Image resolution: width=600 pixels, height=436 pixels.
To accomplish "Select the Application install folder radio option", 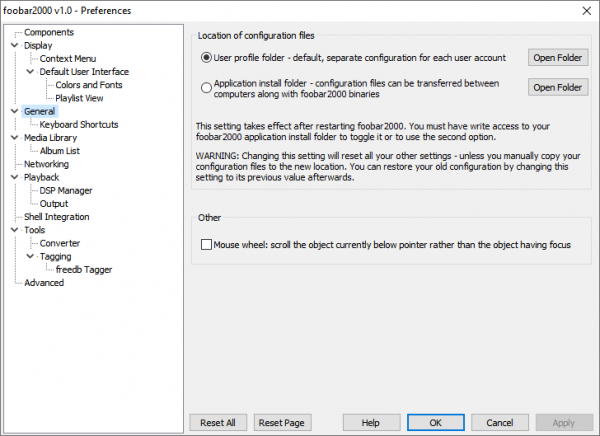I will (x=207, y=88).
